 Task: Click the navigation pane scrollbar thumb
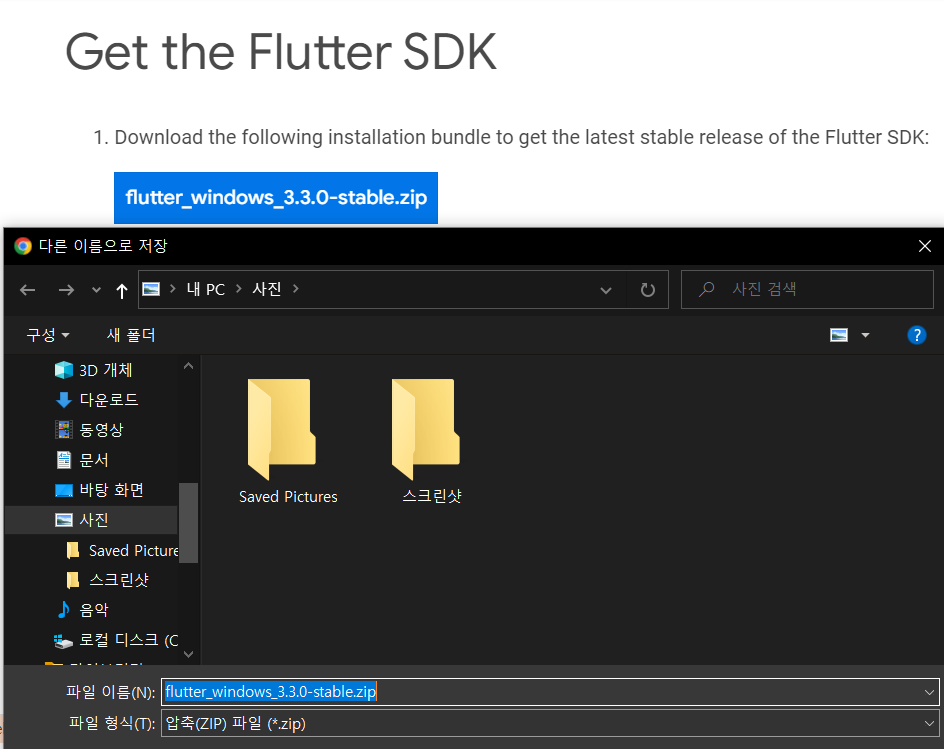click(x=188, y=523)
